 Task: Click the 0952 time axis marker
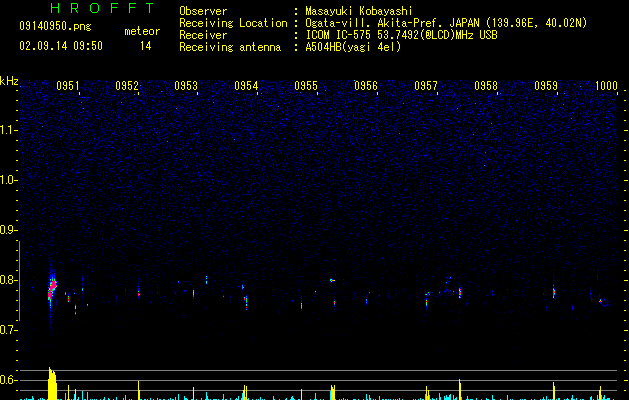tap(127, 86)
